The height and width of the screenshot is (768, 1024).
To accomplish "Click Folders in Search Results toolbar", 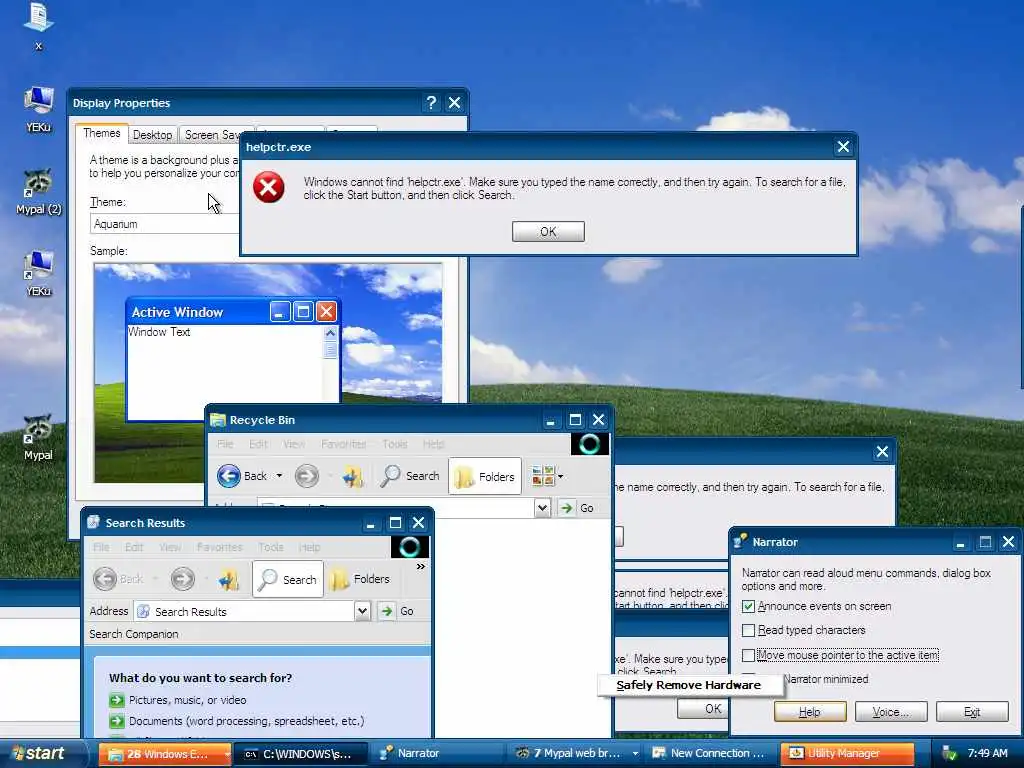I will click(359, 579).
